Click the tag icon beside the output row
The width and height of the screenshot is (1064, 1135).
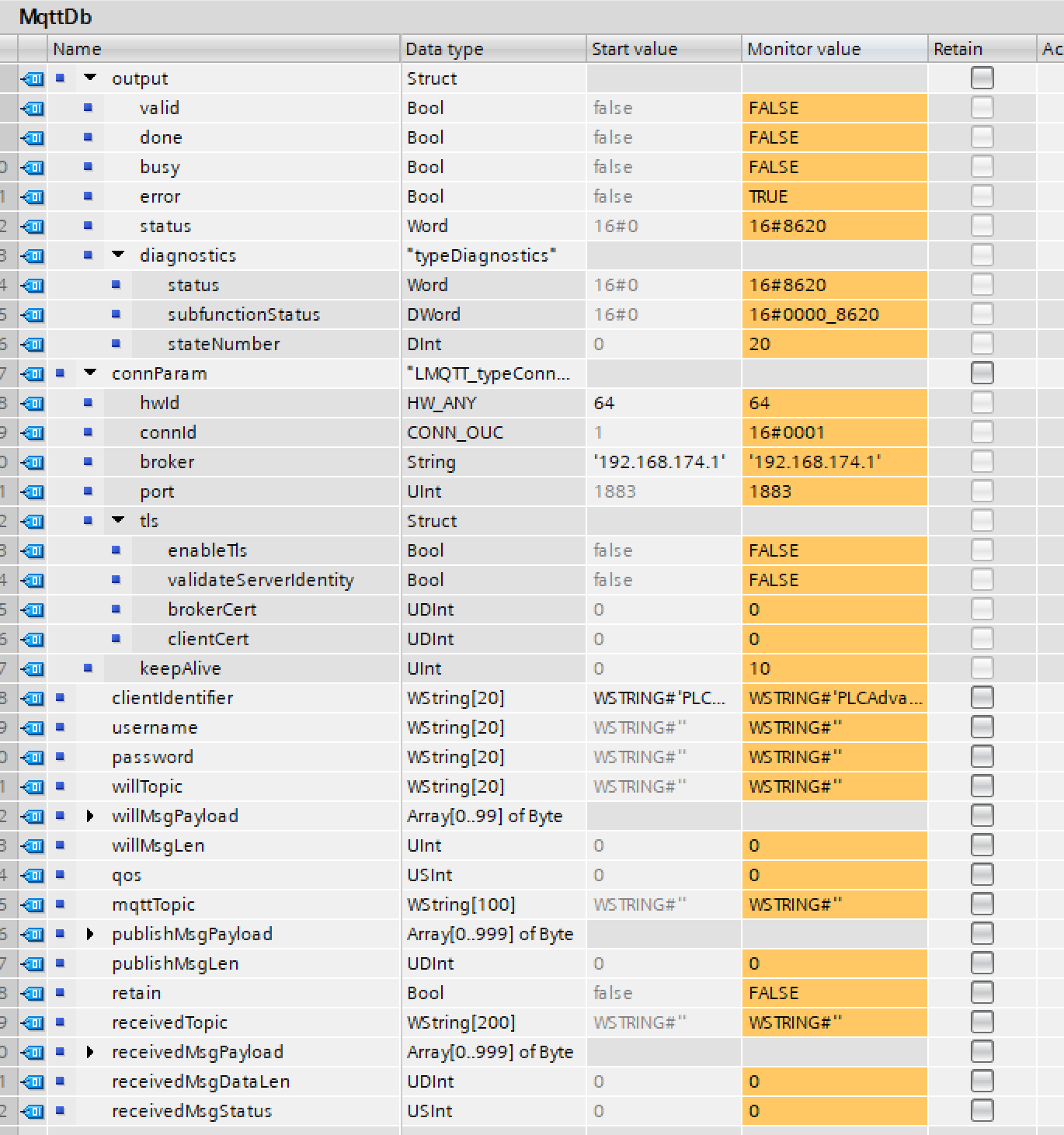point(33,78)
